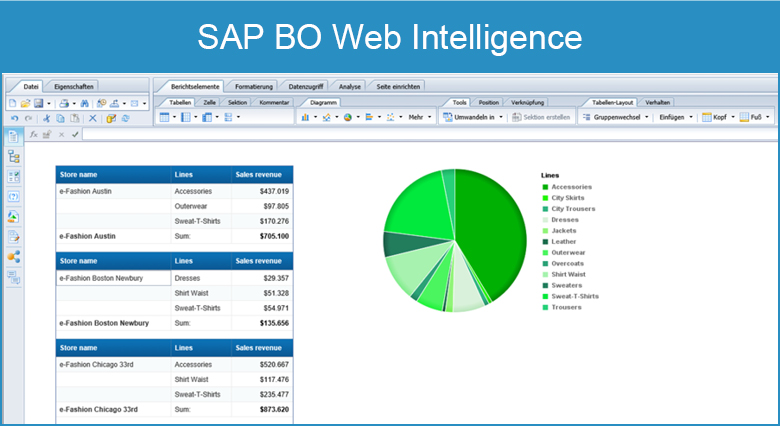Click the Sektion erstellen button
The height and width of the screenshot is (426, 780).
541,117
